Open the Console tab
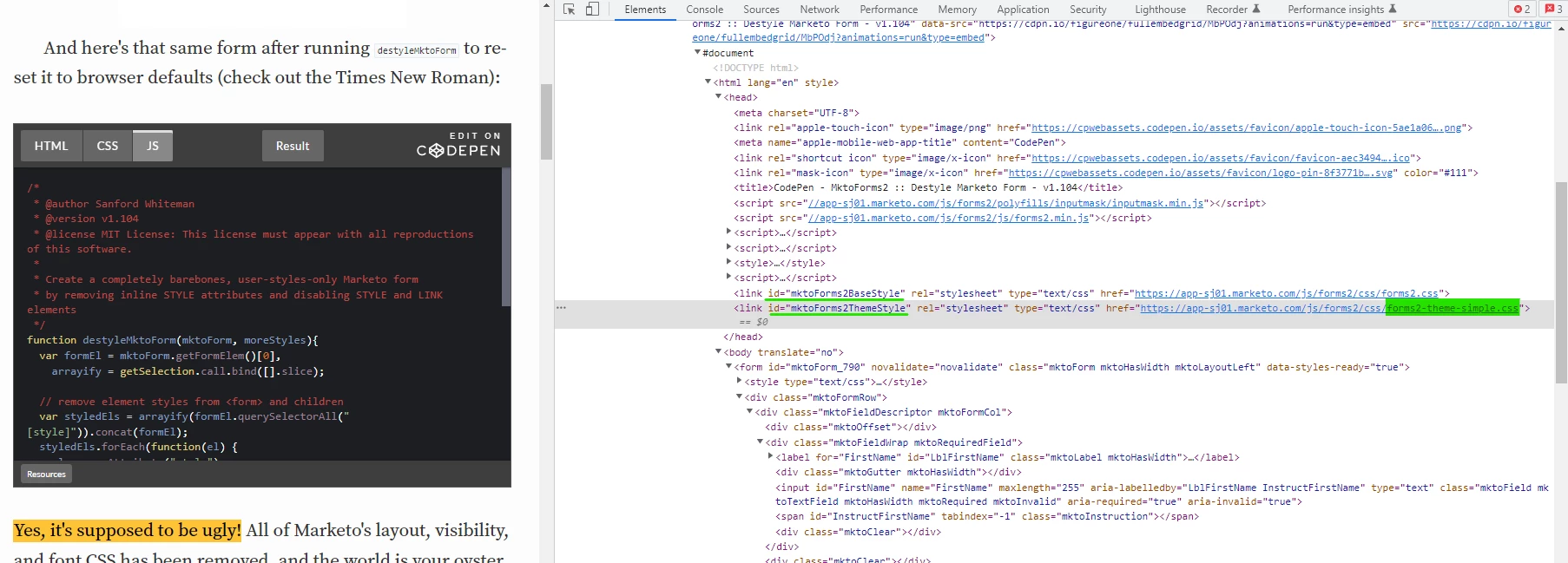Screen dimensions: 1568x563 click(x=704, y=10)
